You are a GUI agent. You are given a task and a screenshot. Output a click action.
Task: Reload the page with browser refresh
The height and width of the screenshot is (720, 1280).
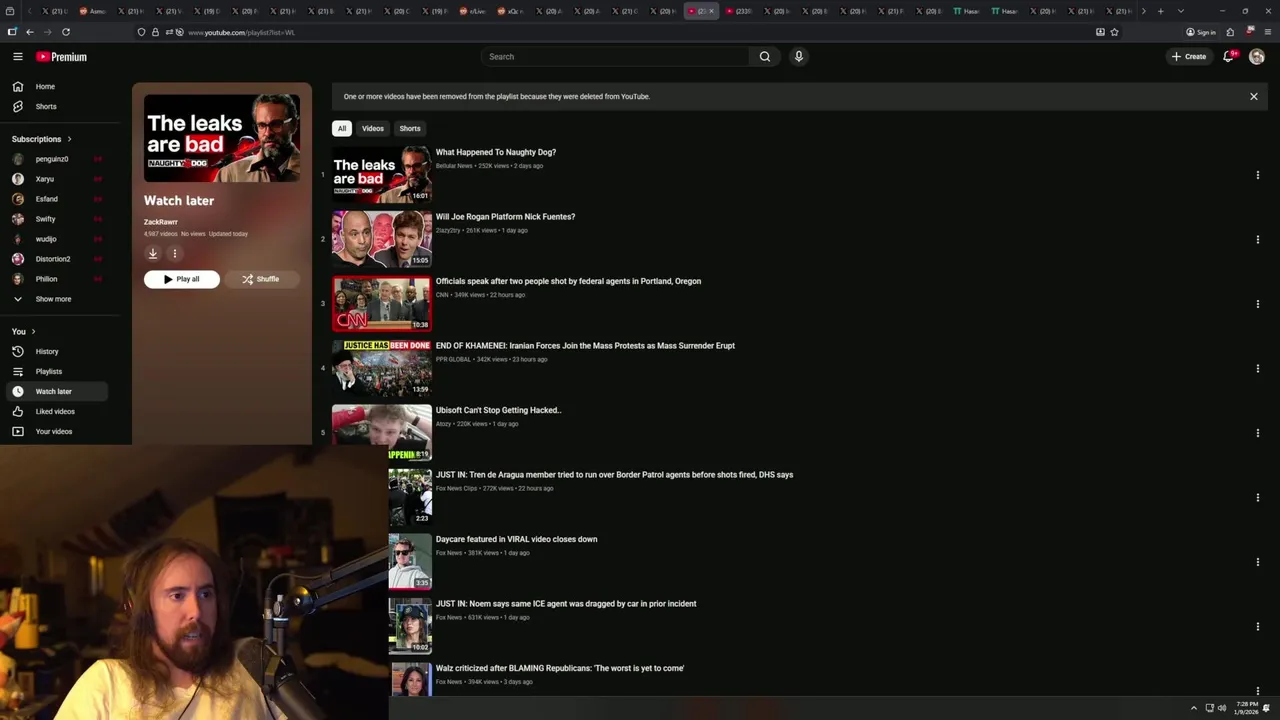point(66,32)
